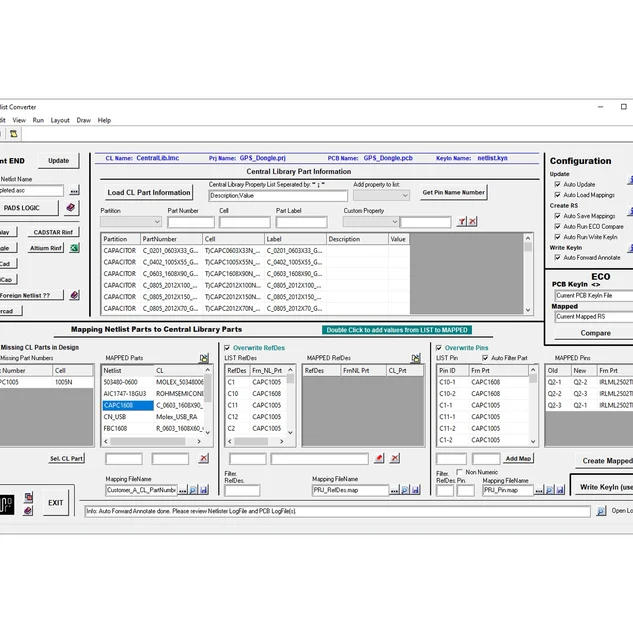
Task: Click the Part Number filter input field
Action: point(191,222)
